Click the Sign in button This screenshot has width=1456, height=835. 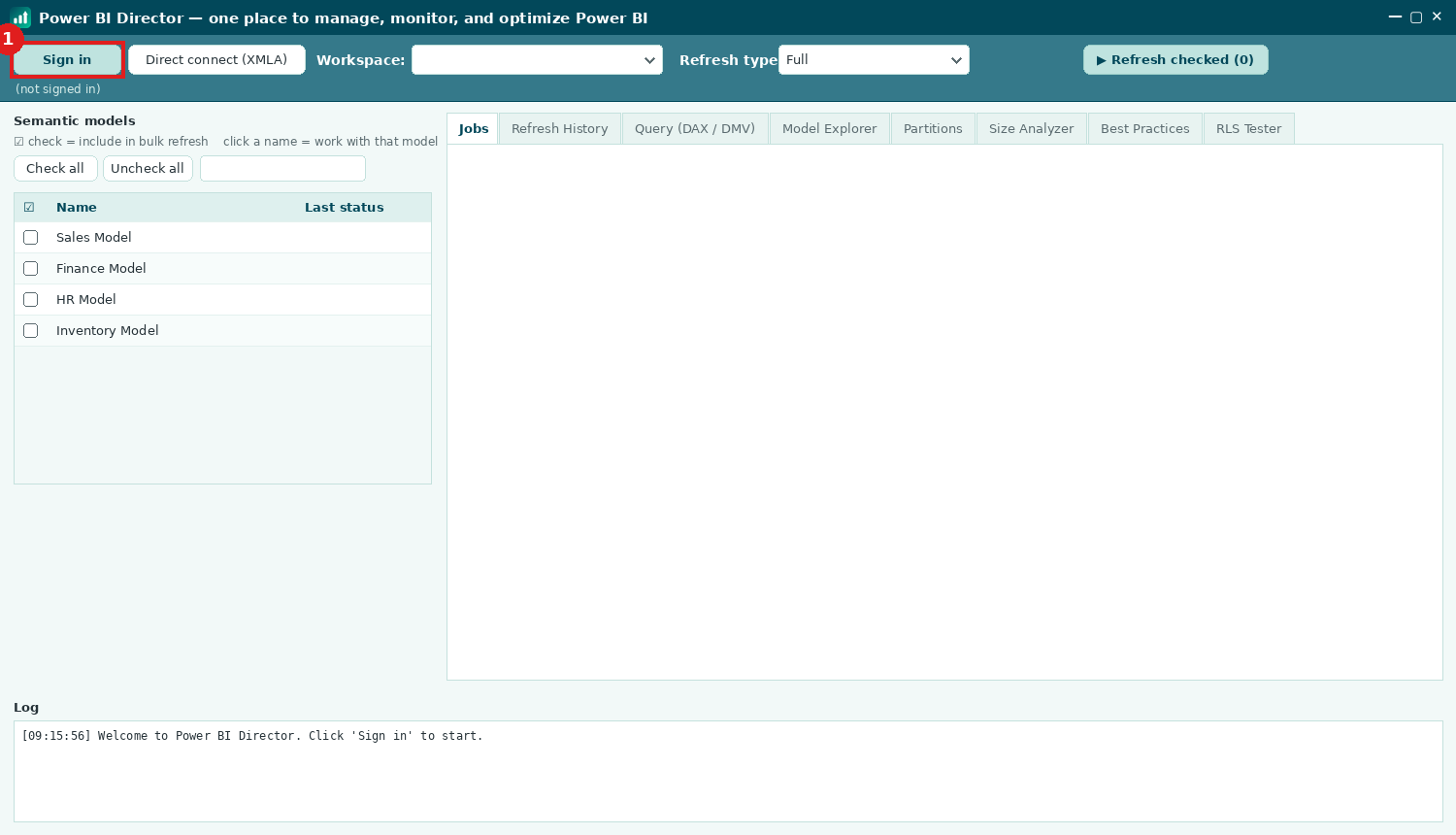pyautogui.click(x=67, y=60)
